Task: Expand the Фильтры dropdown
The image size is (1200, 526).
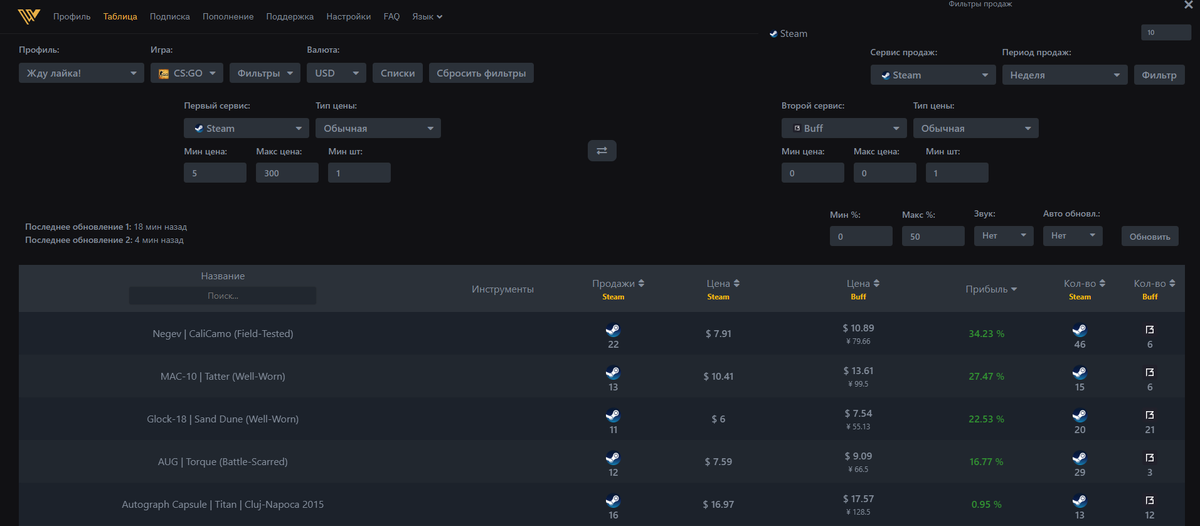Action: pos(264,73)
